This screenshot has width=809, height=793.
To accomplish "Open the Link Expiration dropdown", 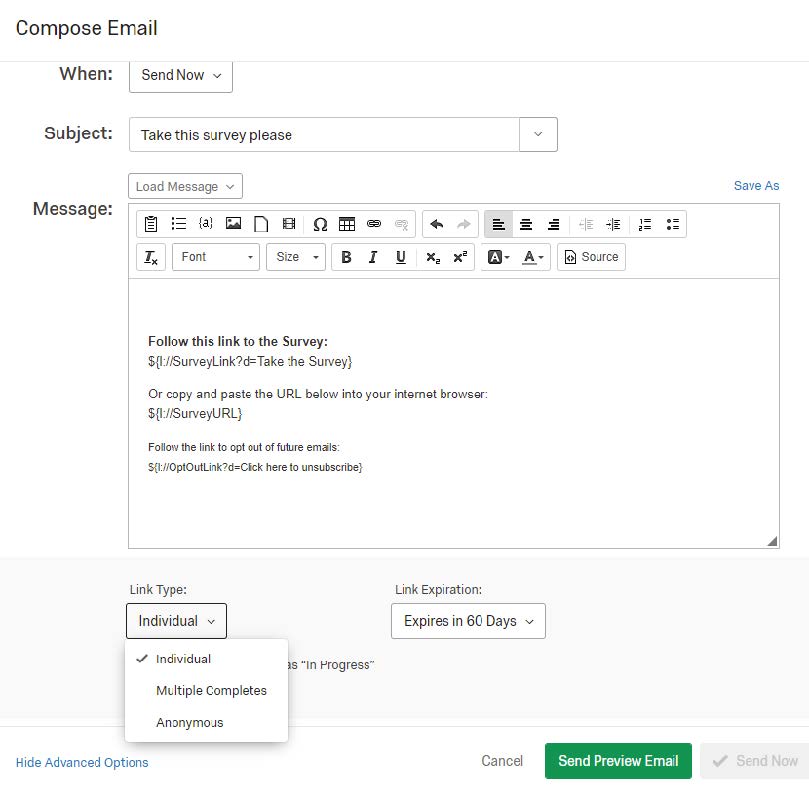I will pos(468,621).
